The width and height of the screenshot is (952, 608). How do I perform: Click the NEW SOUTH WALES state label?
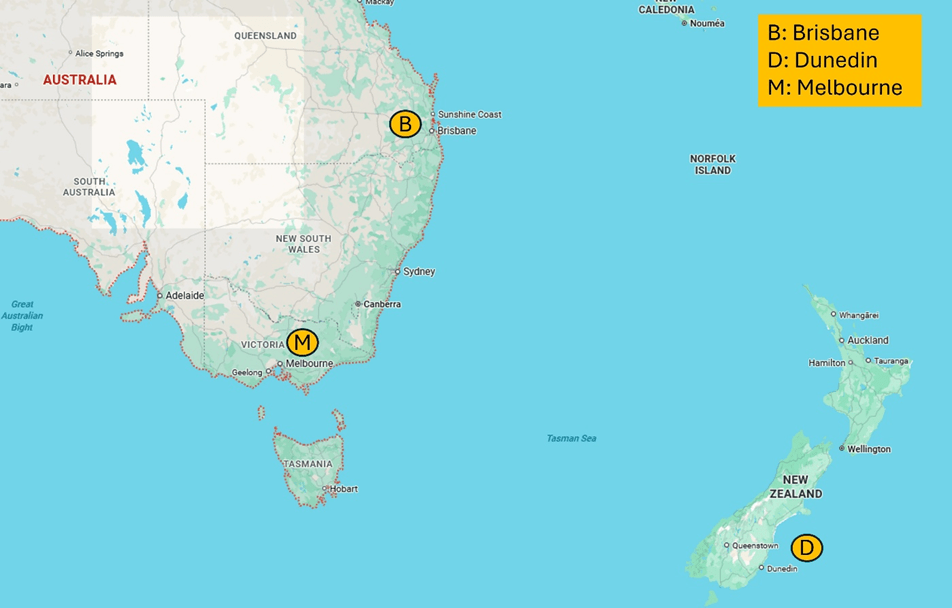[x=303, y=244]
